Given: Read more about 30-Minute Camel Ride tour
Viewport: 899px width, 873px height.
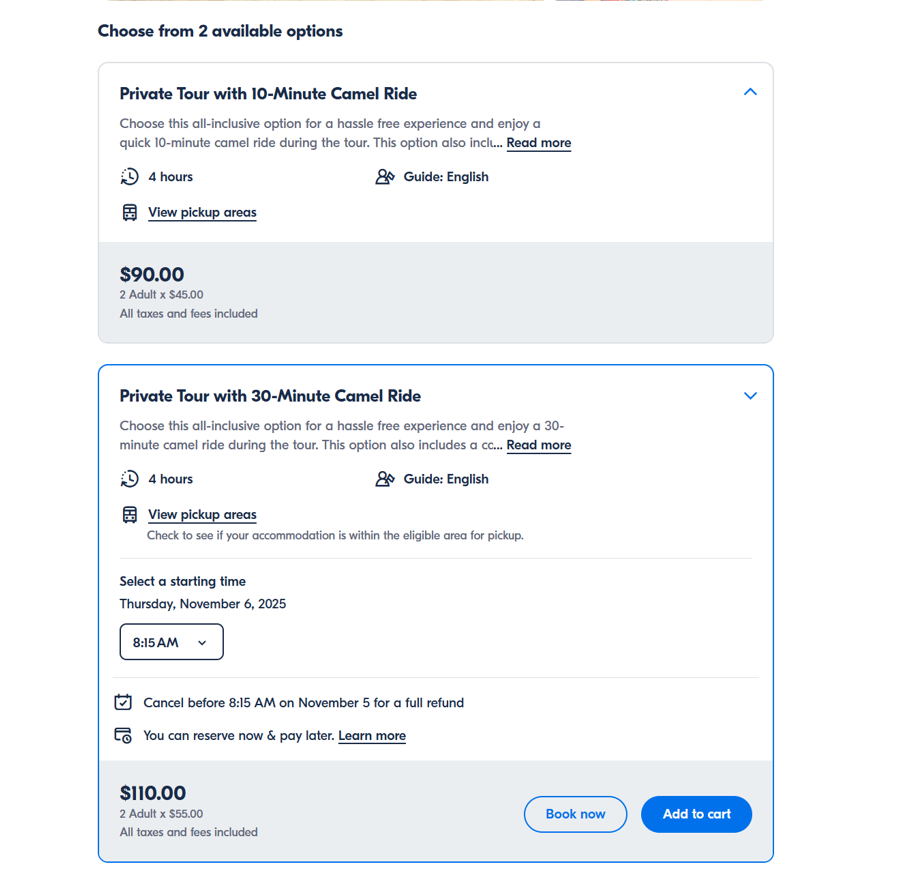Looking at the screenshot, I should click(x=538, y=445).
